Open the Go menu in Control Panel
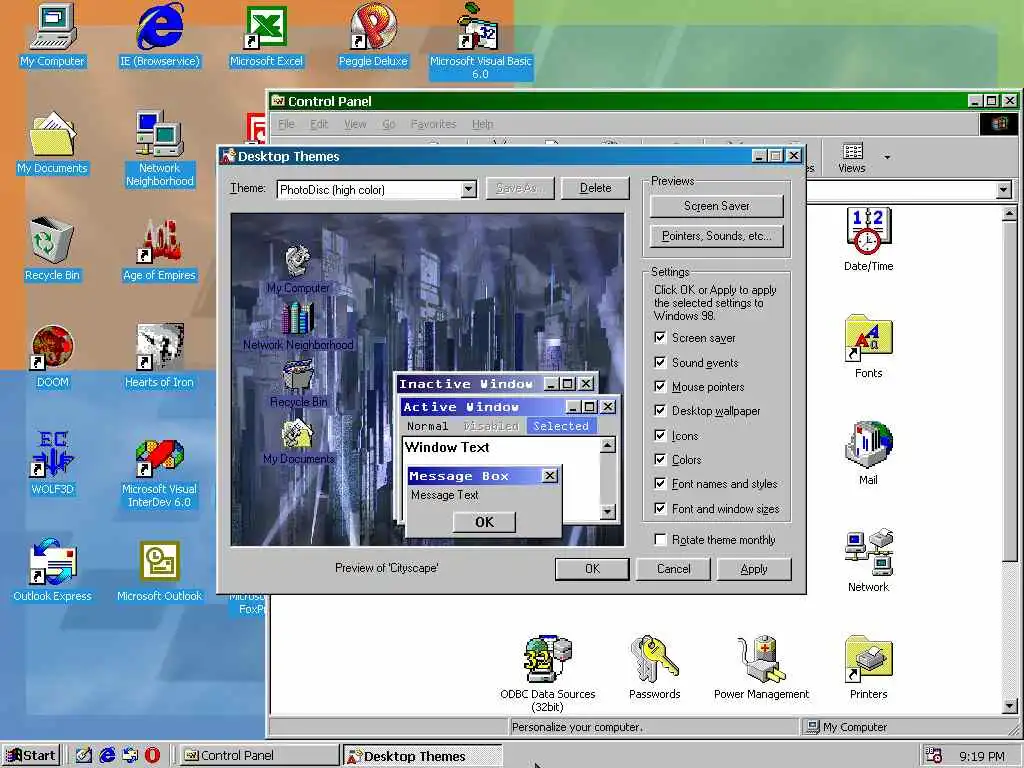 pos(389,124)
